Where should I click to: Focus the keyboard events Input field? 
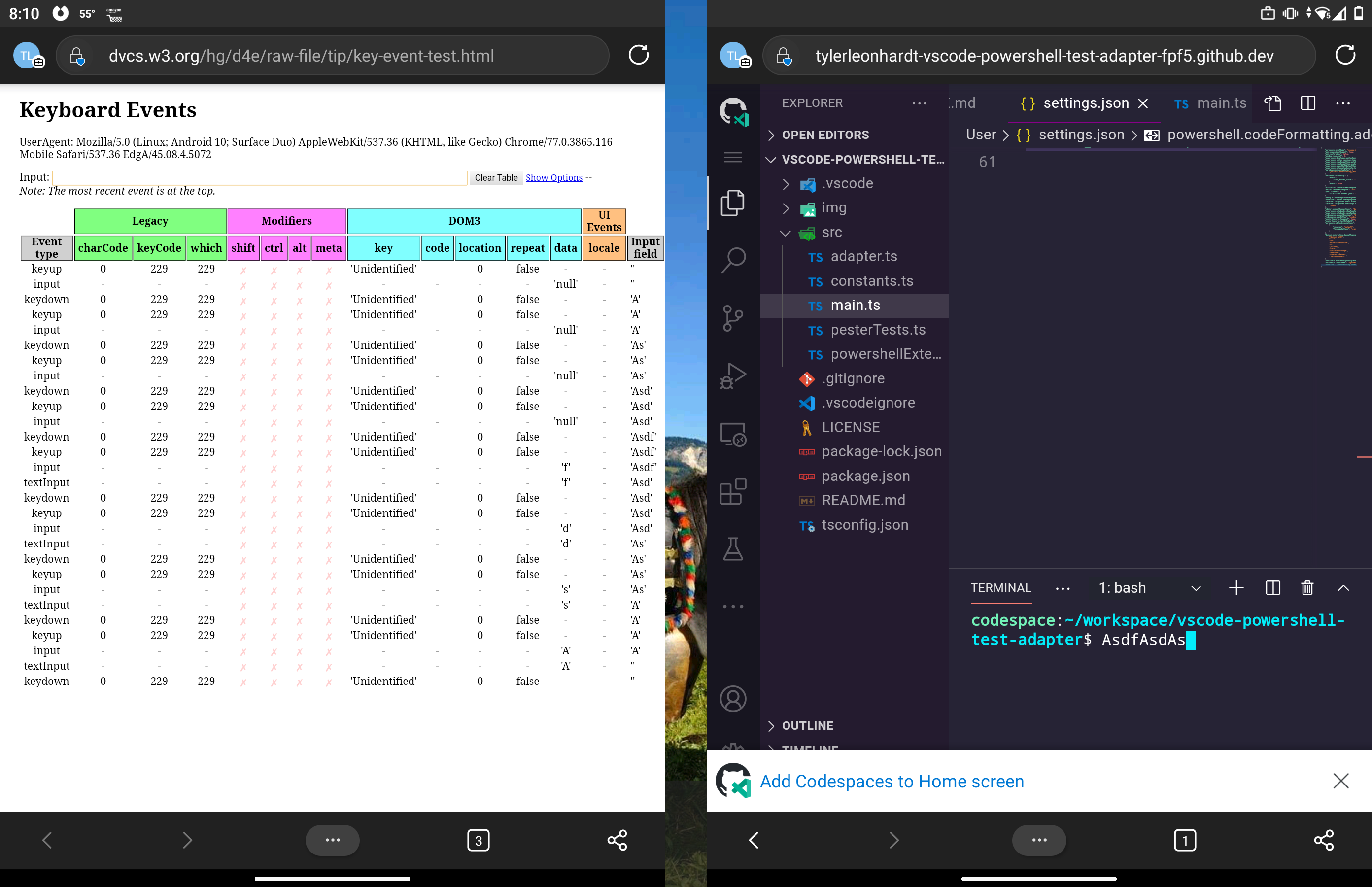pos(259,177)
